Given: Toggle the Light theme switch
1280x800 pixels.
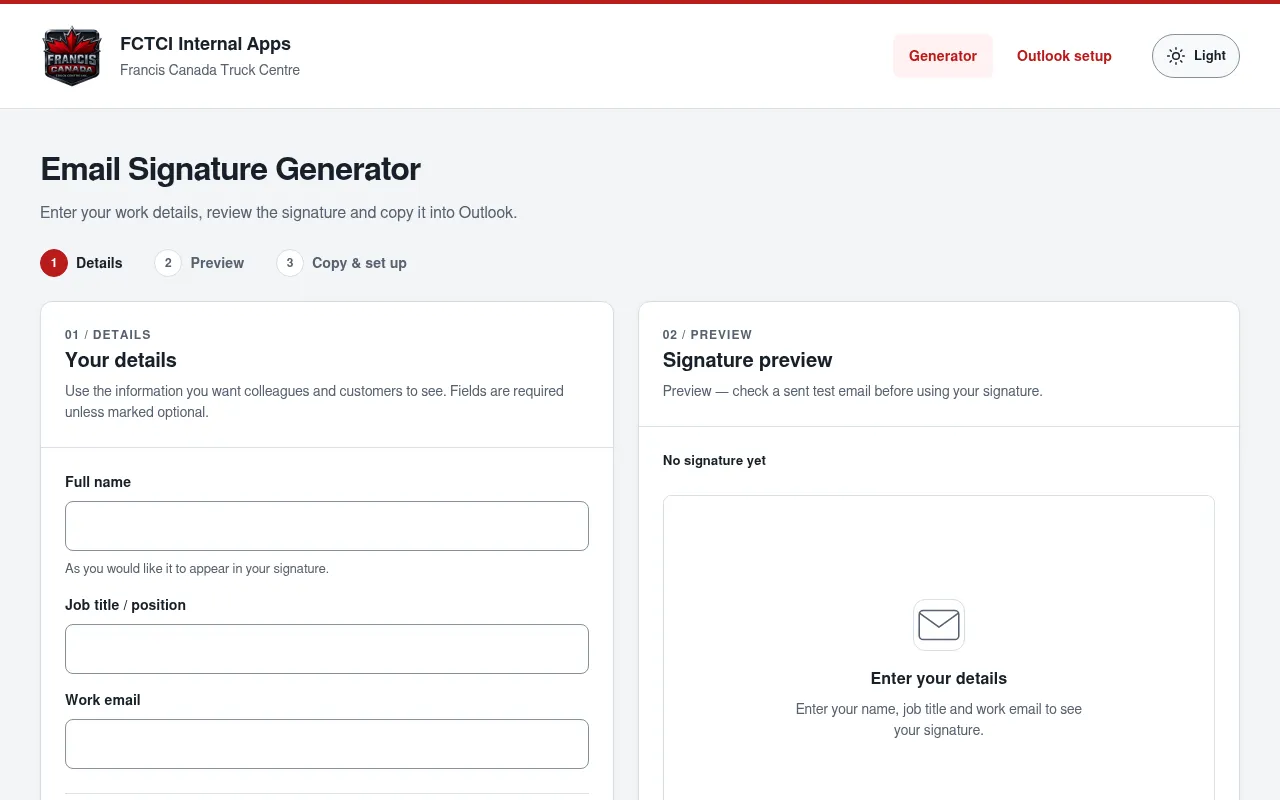Looking at the screenshot, I should pos(1196,56).
